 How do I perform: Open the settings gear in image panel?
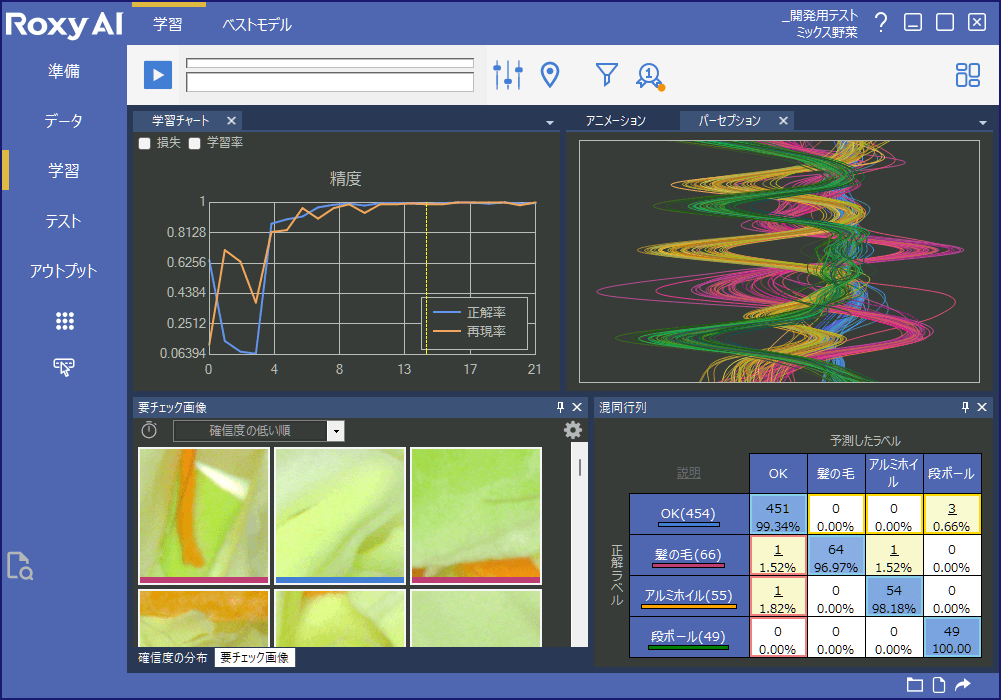point(572,430)
